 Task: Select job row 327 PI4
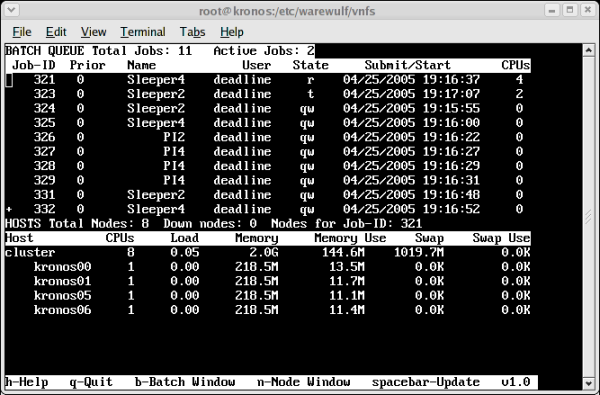[x=268, y=152]
